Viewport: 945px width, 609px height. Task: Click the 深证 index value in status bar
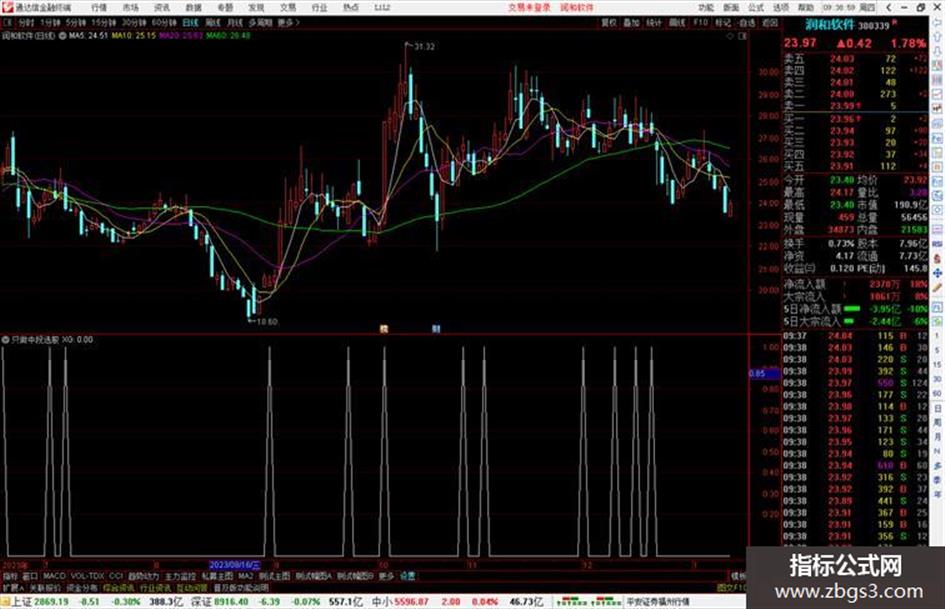233,602
